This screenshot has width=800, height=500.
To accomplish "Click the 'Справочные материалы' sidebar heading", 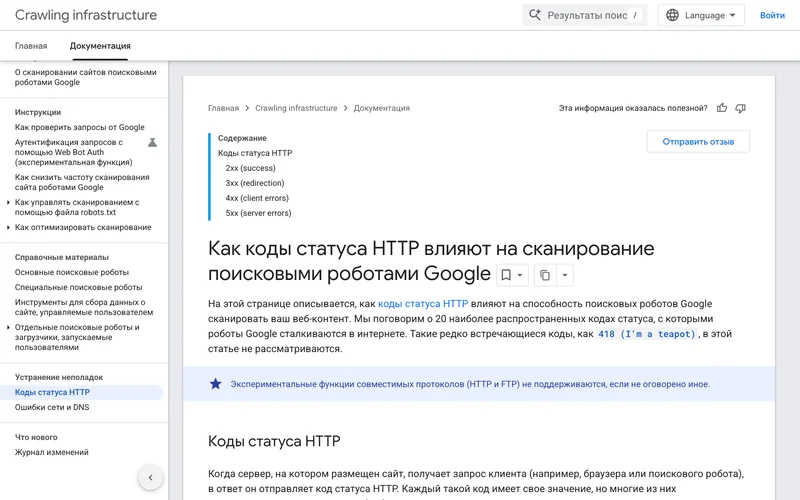I will pos(62,257).
